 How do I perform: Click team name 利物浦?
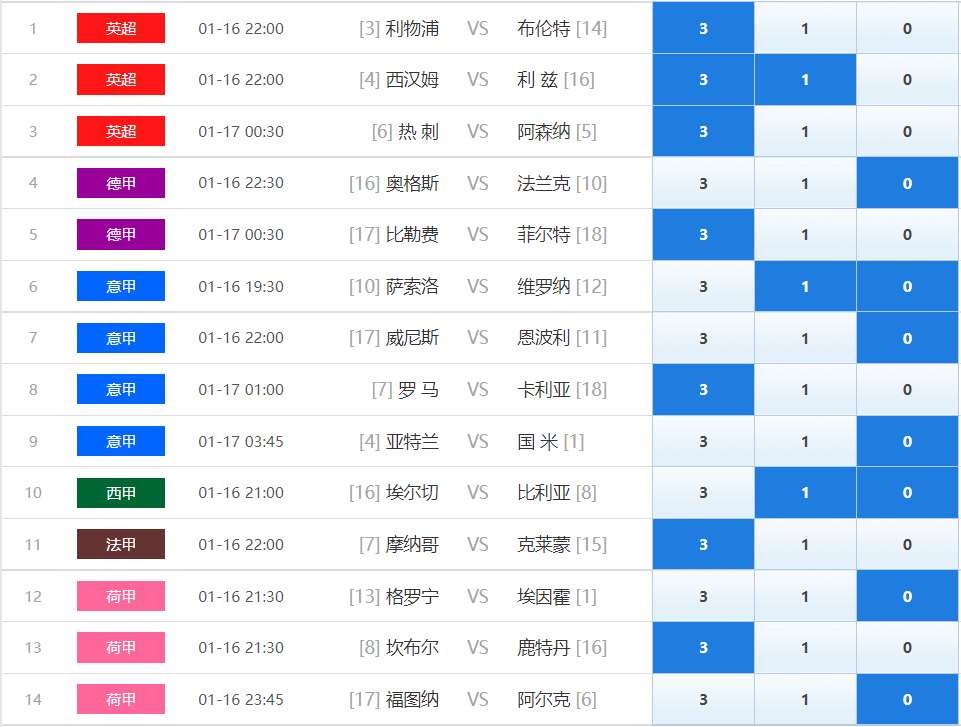(412, 28)
